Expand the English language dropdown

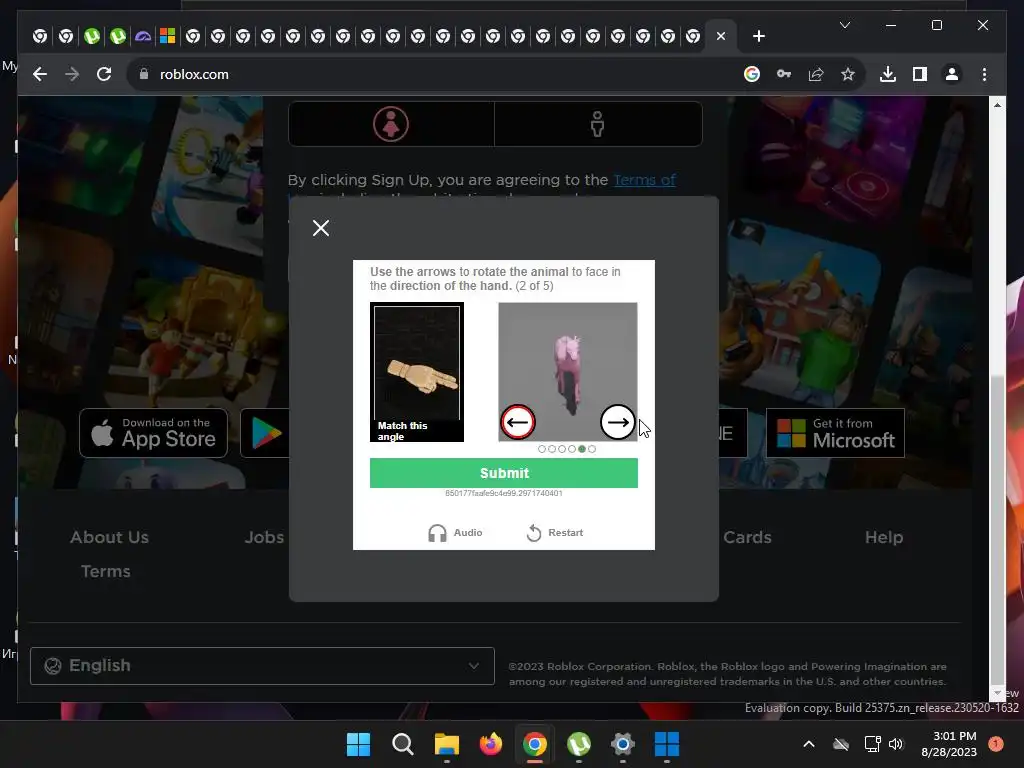point(263,666)
